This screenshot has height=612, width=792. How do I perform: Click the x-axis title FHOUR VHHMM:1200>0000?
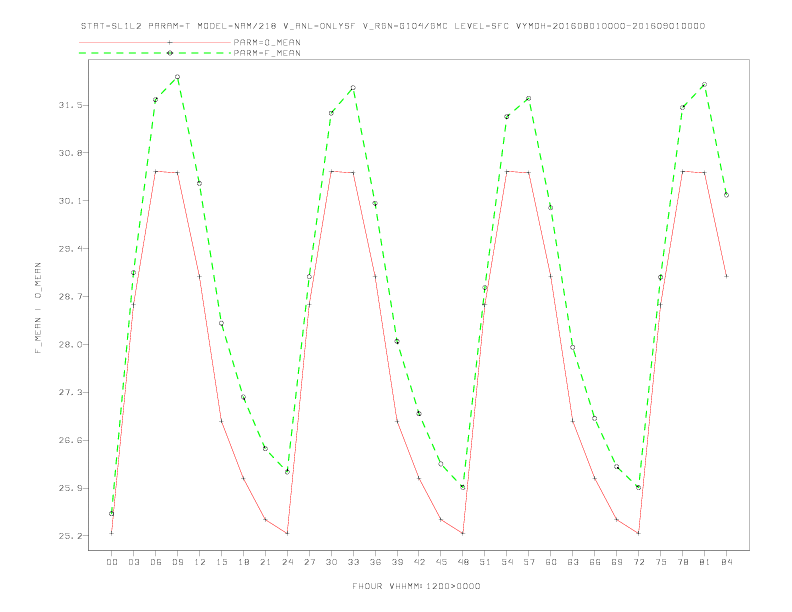[x=416, y=586]
